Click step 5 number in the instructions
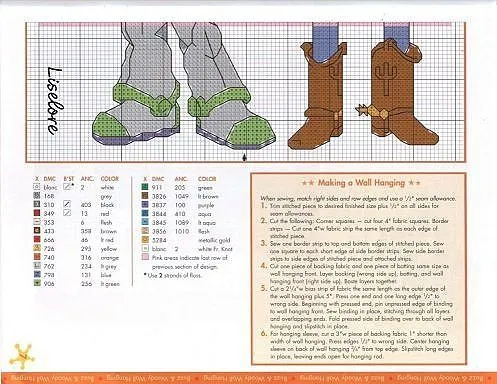The image size is (497, 384). pyautogui.click(x=264, y=288)
